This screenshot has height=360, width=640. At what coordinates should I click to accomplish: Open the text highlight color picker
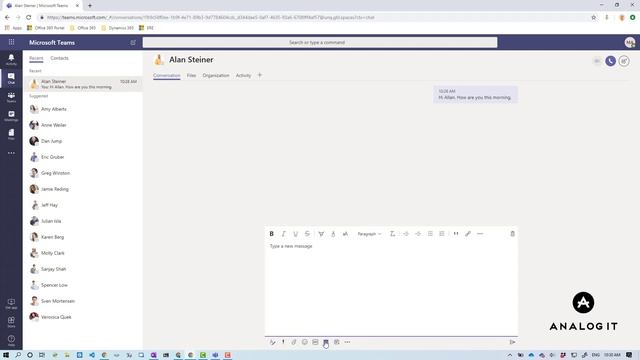click(321, 234)
